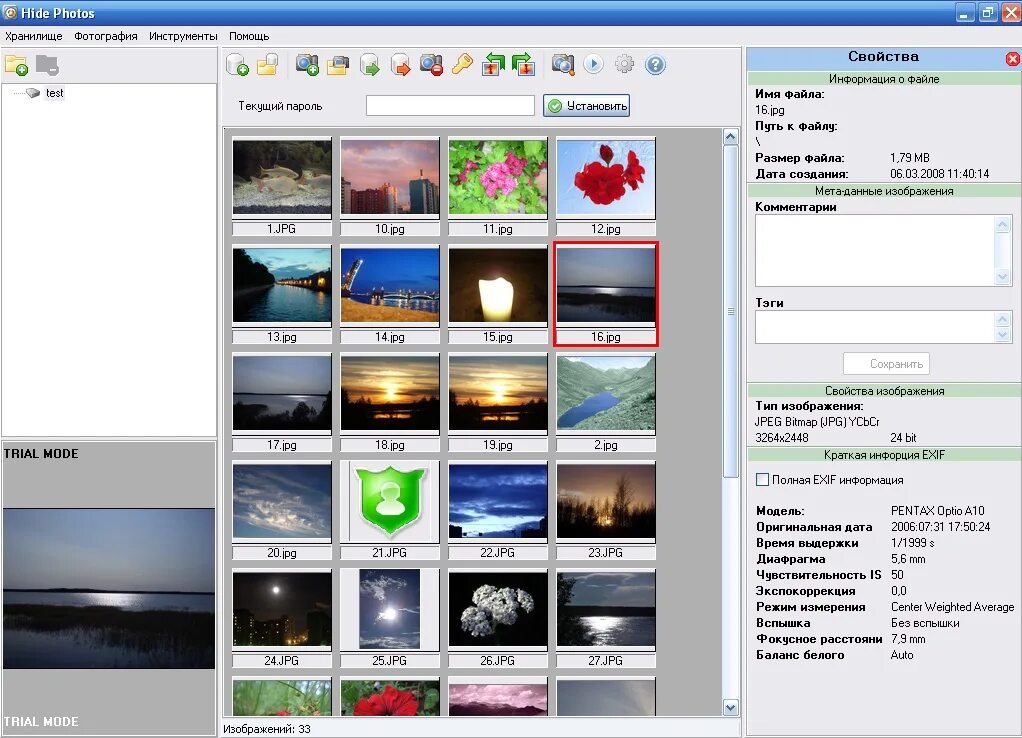Viewport: 1022px width, 738px height.
Task: Click the remove folder icon in left panel
Action: coord(47,65)
